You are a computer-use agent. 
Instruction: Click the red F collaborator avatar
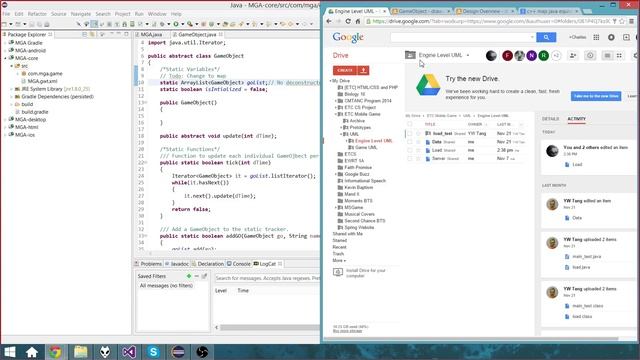coord(507,56)
